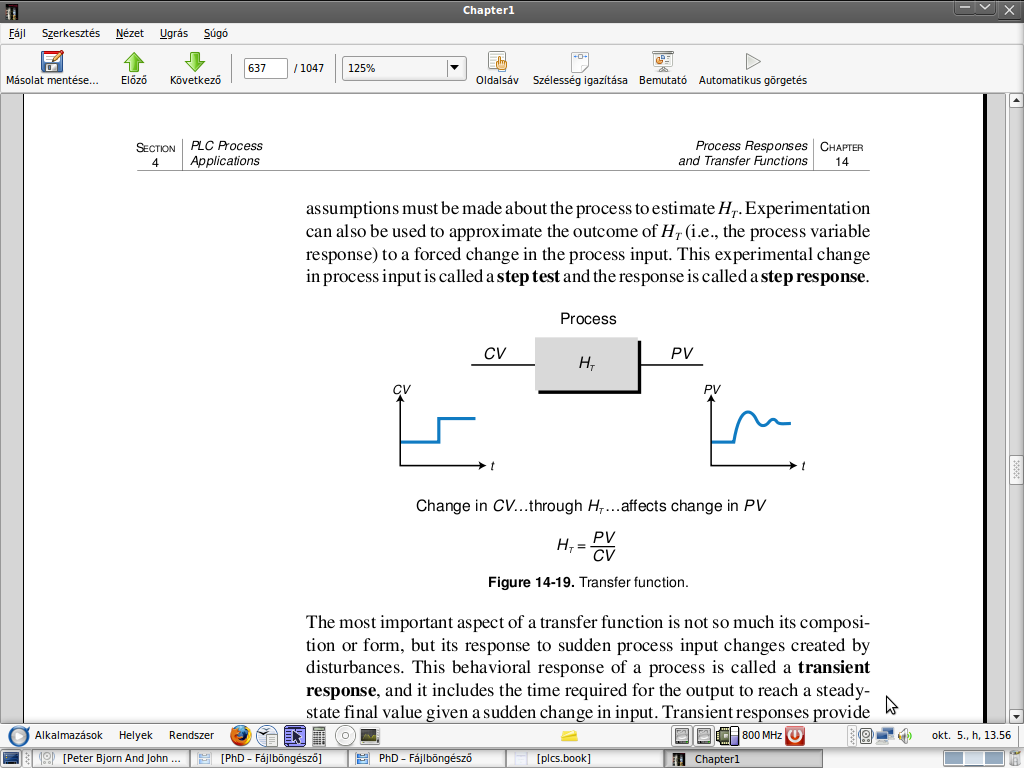
Task: Click the first drive monitor applet icon
Action: pyautogui.click(x=681, y=736)
